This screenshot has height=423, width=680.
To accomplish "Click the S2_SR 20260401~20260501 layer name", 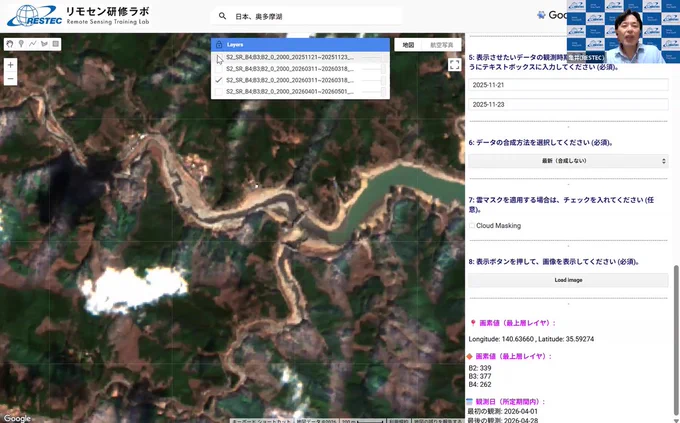I will (290, 92).
